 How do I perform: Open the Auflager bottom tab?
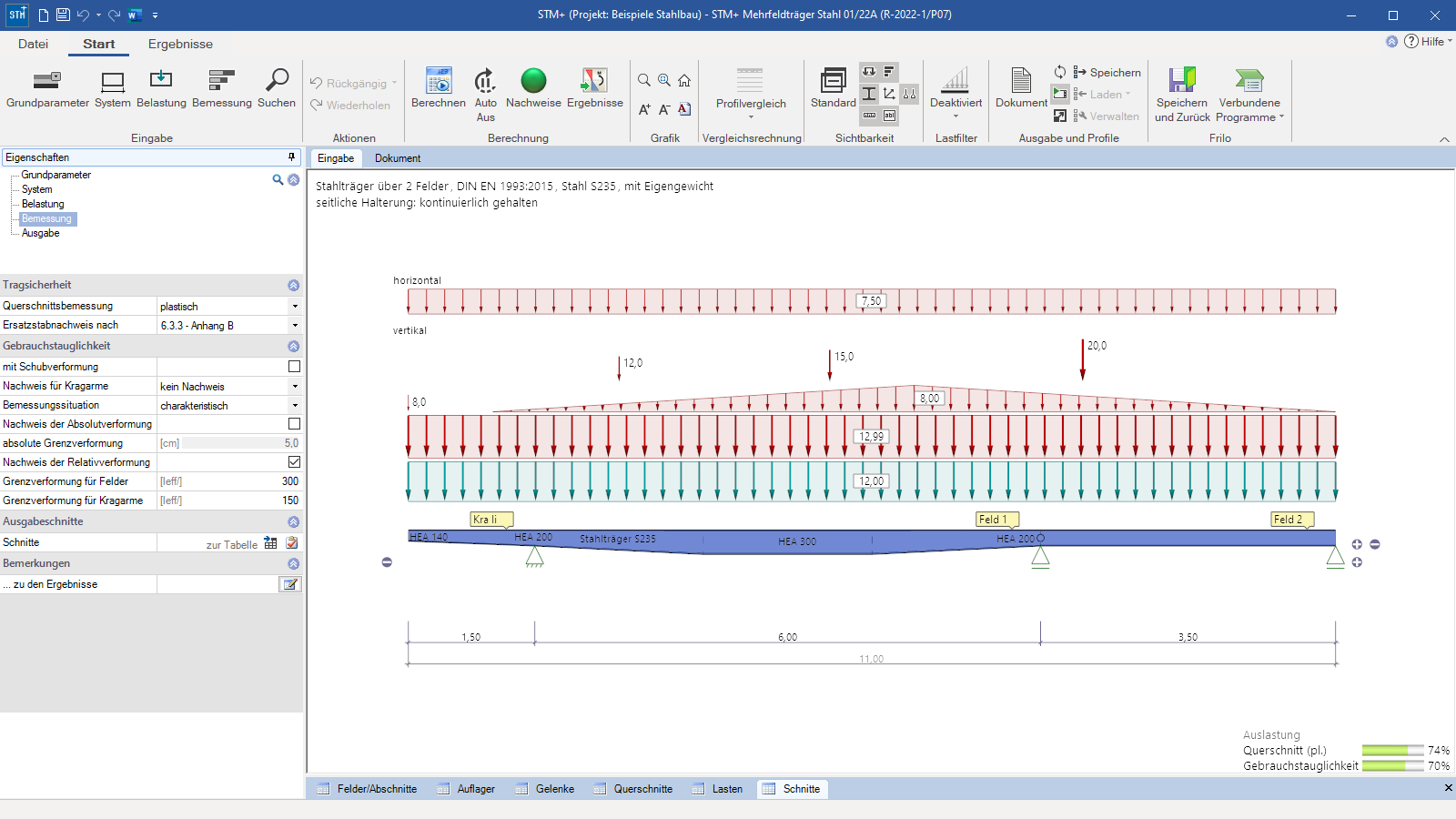[x=466, y=789]
